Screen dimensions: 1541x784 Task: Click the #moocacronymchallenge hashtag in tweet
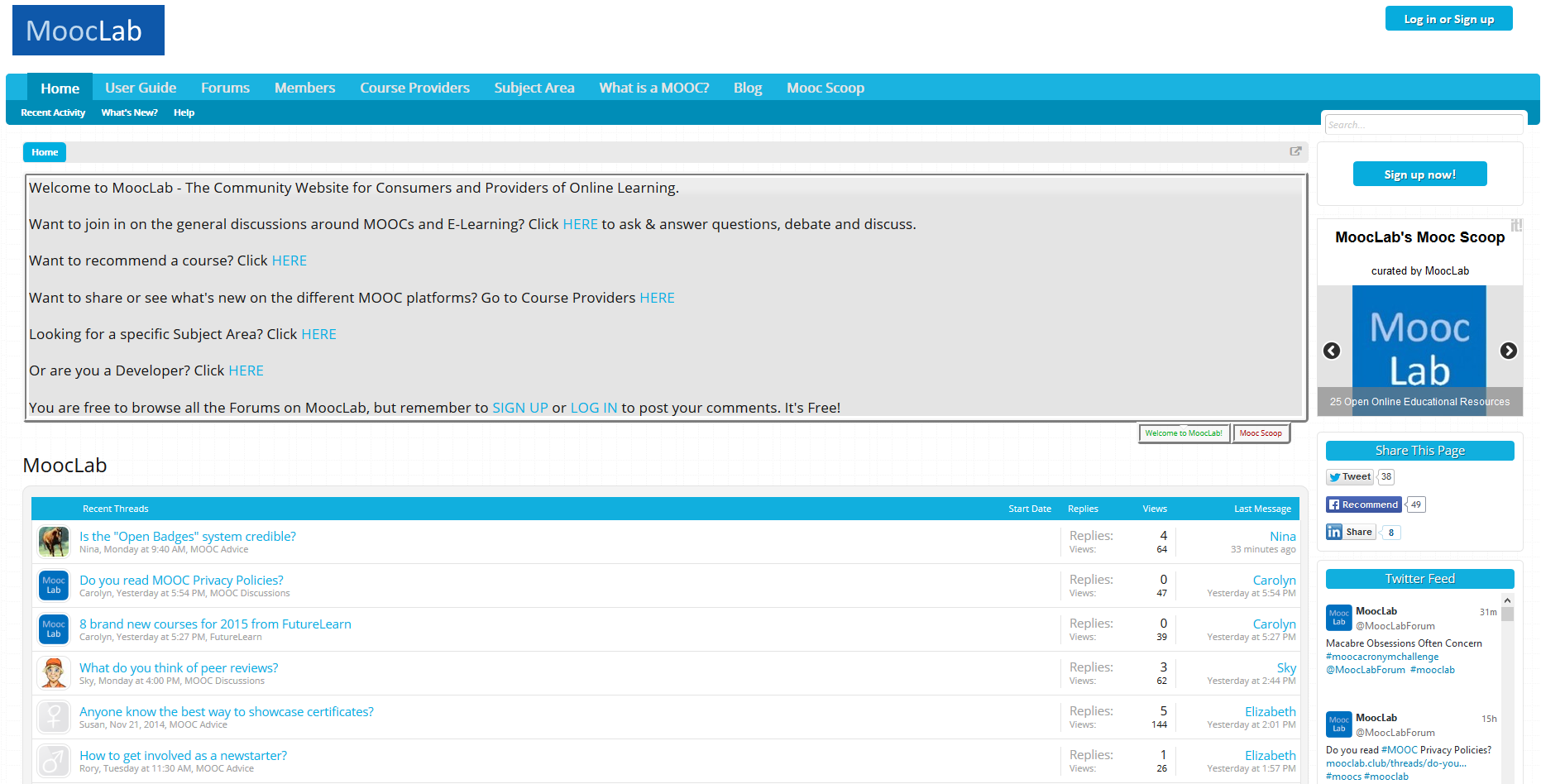pos(1382,657)
